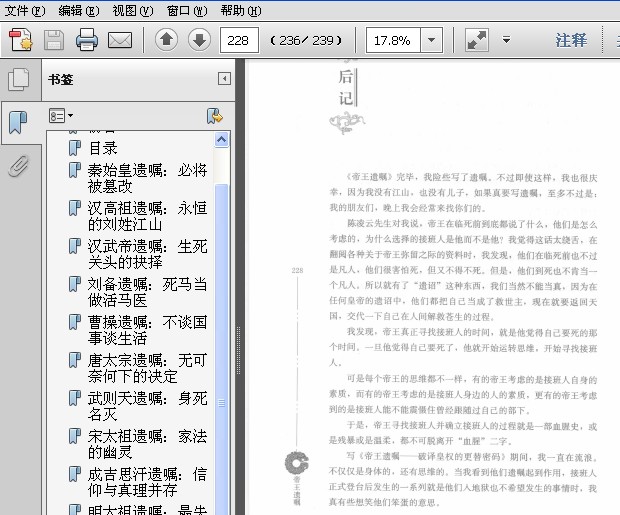The image size is (620, 515).
Task: Collapse the 书签 panel arrow
Action: coord(224,79)
